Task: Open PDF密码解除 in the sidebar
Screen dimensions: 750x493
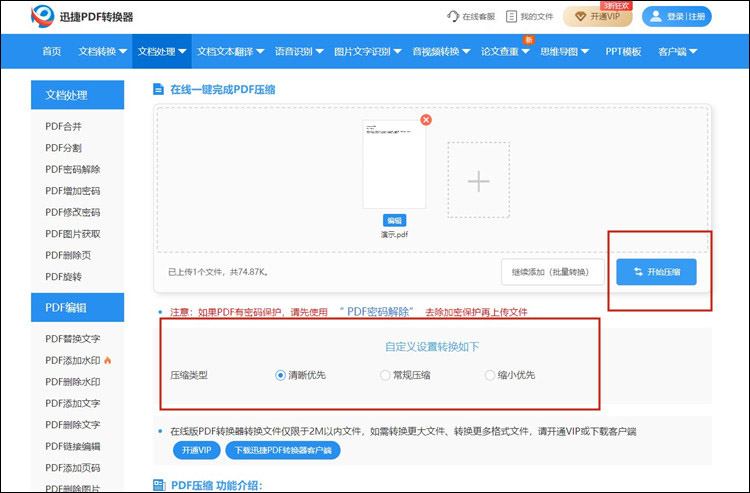Action: 73,169
